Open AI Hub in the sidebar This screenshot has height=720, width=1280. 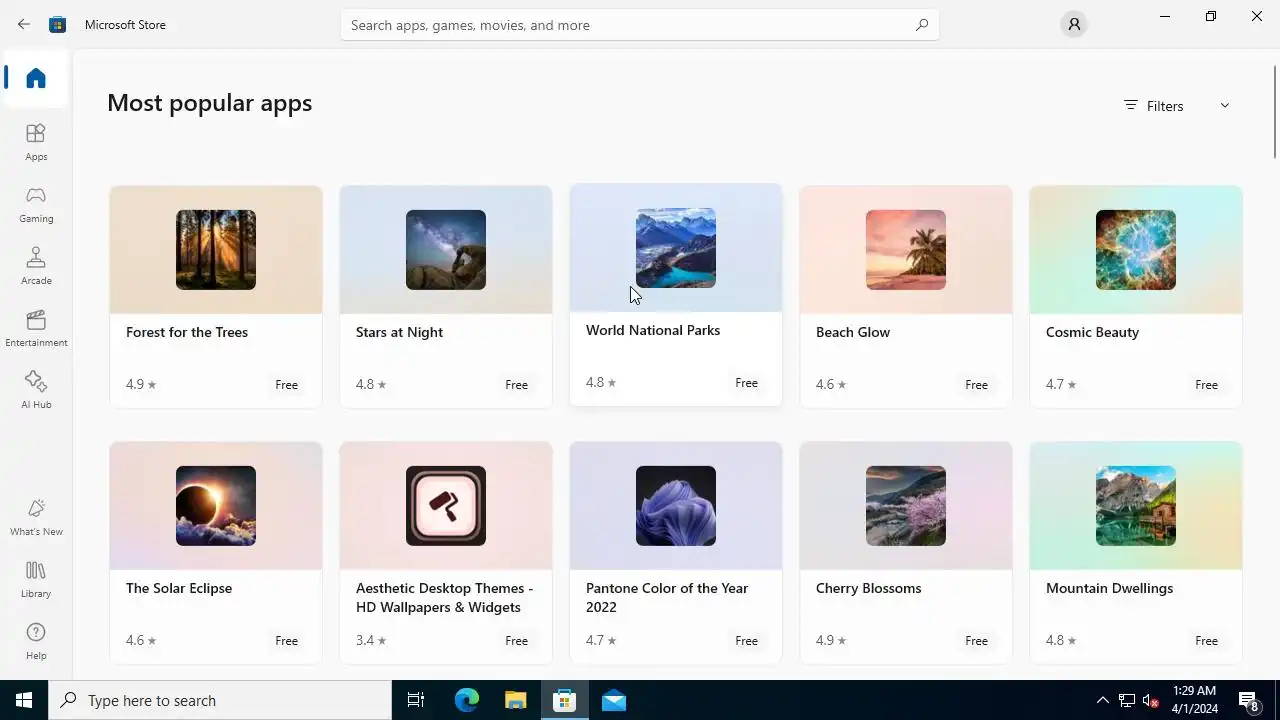[x=36, y=390]
